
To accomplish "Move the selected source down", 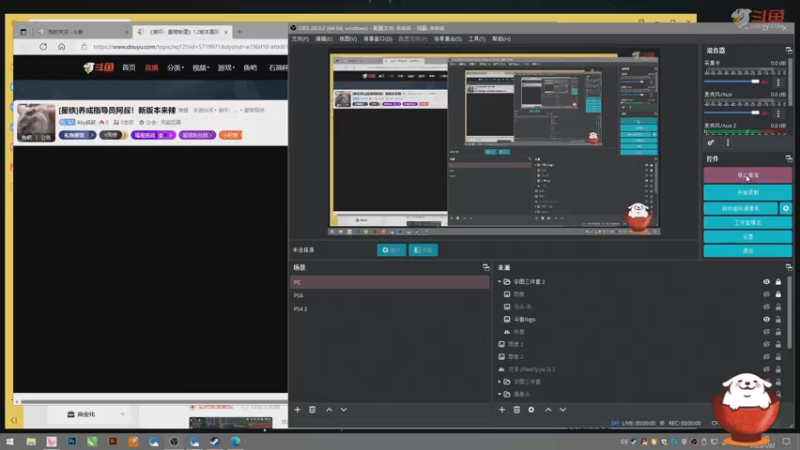I will point(563,410).
